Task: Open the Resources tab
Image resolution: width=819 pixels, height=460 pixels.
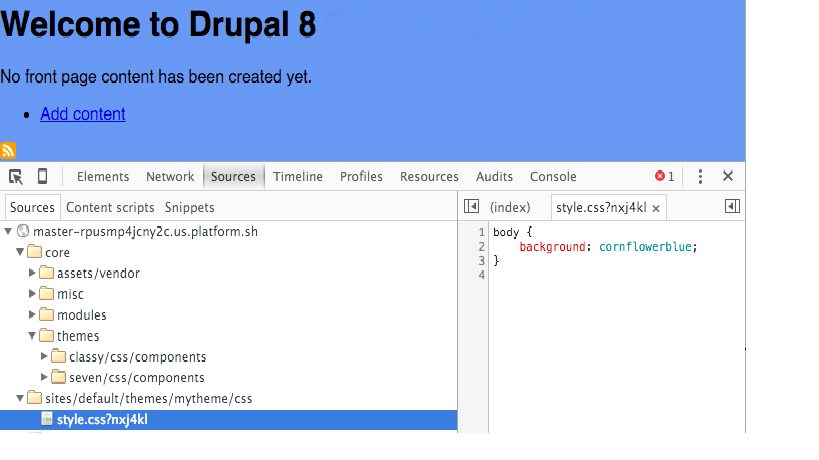Action: click(x=429, y=177)
